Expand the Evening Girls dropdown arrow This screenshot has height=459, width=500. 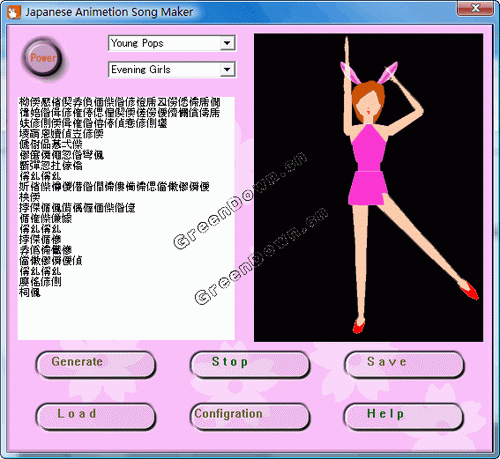(227, 69)
